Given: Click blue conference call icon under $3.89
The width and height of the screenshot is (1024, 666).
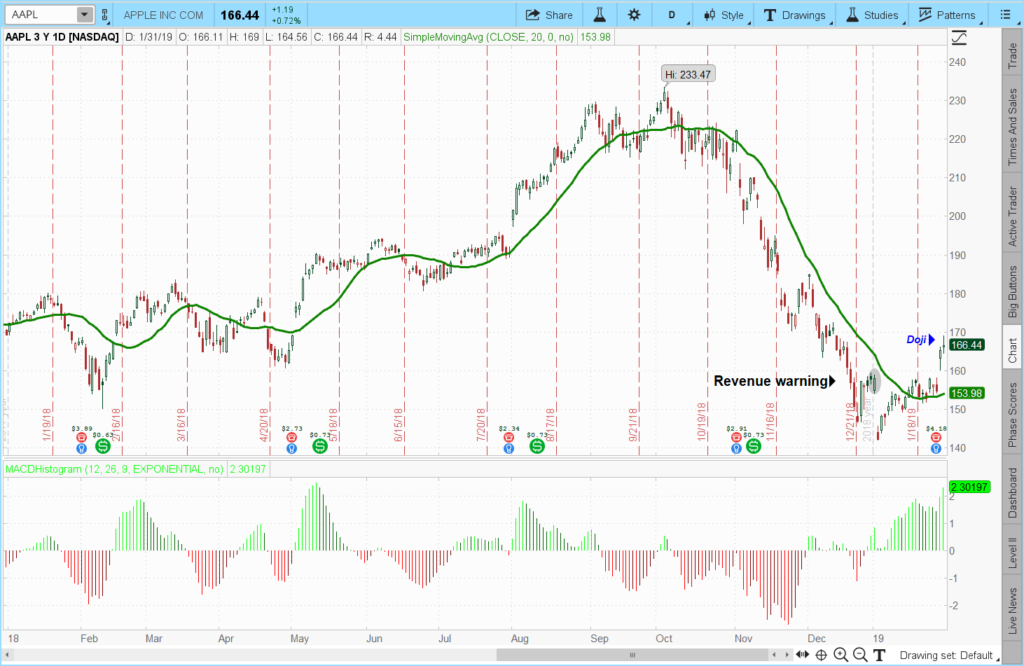Looking at the screenshot, I should click(82, 449).
